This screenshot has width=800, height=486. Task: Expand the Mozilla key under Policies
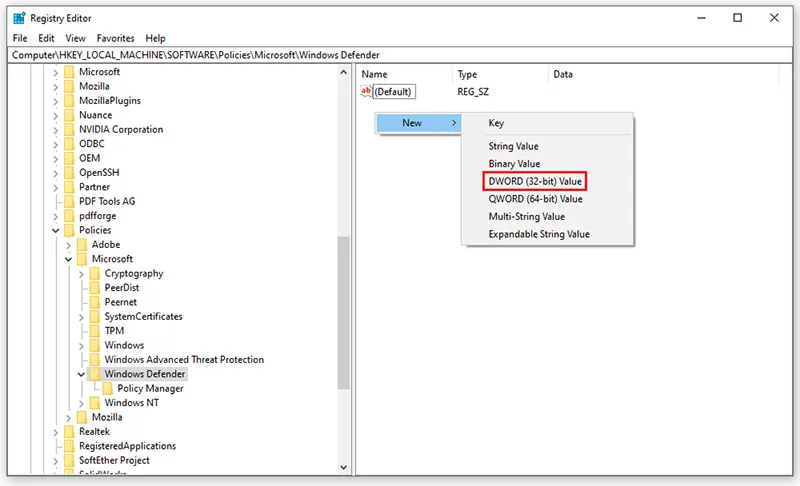pyautogui.click(x=68, y=418)
